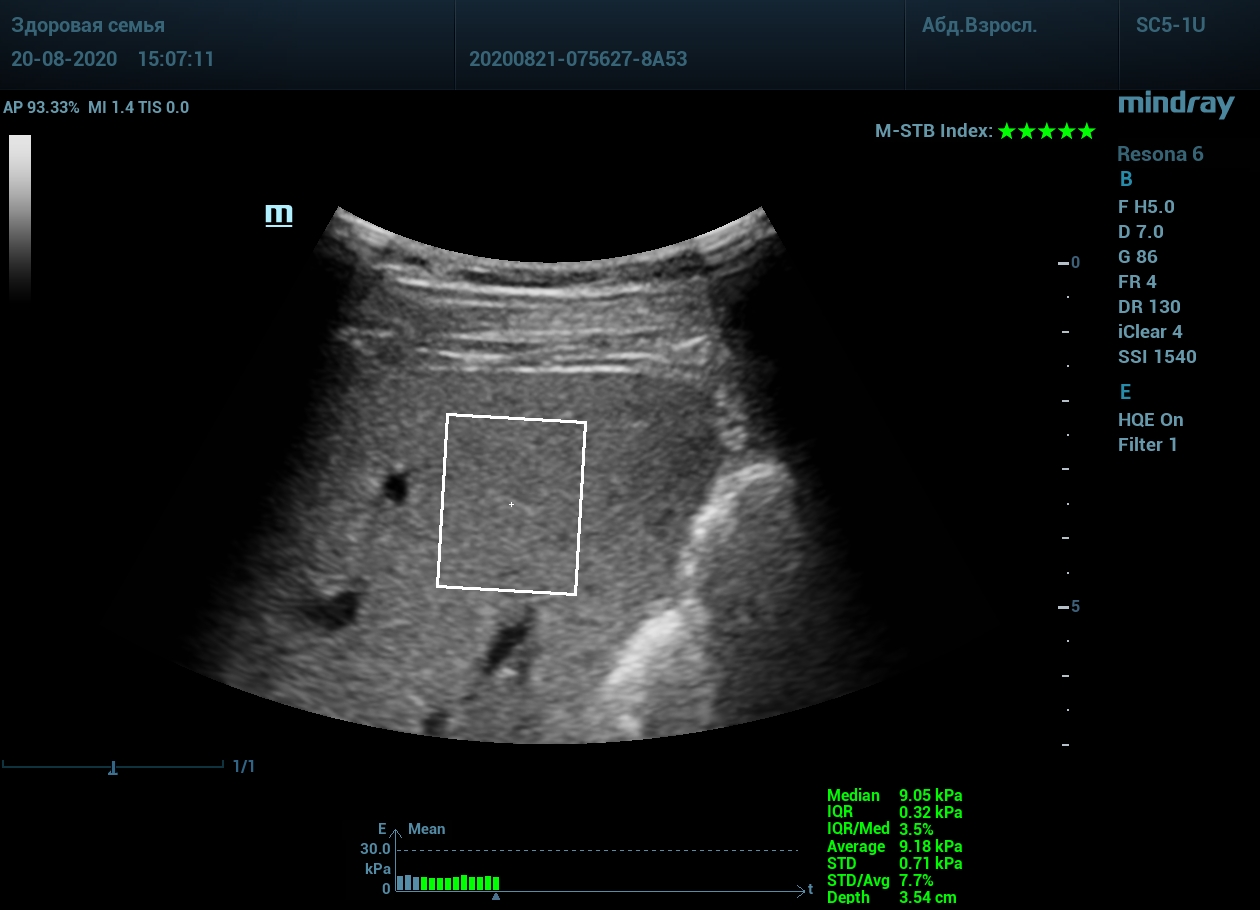Click the Median 9.05 kPa result
The height and width of the screenshot is (910, 1260).
click(894, 796)
